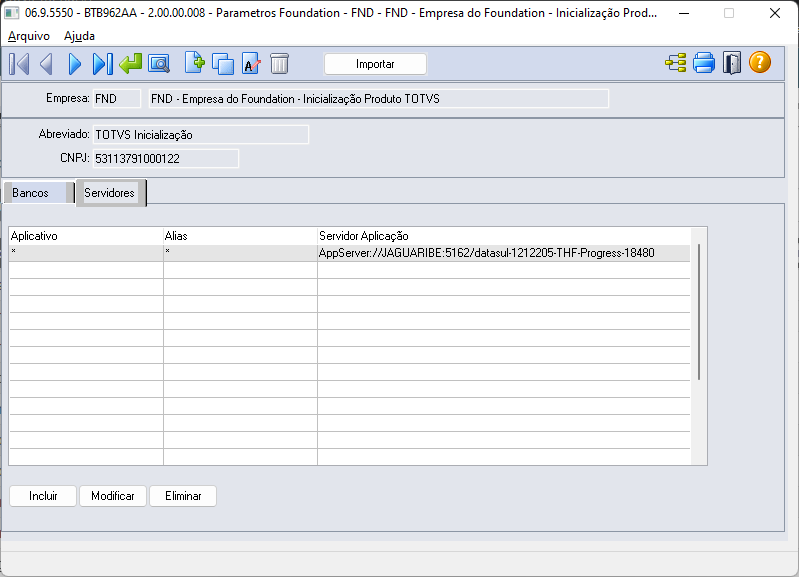This screenshot has height=577, width=799.
Task: Open the Ajuda menu
Action: (x=79, y=36)
